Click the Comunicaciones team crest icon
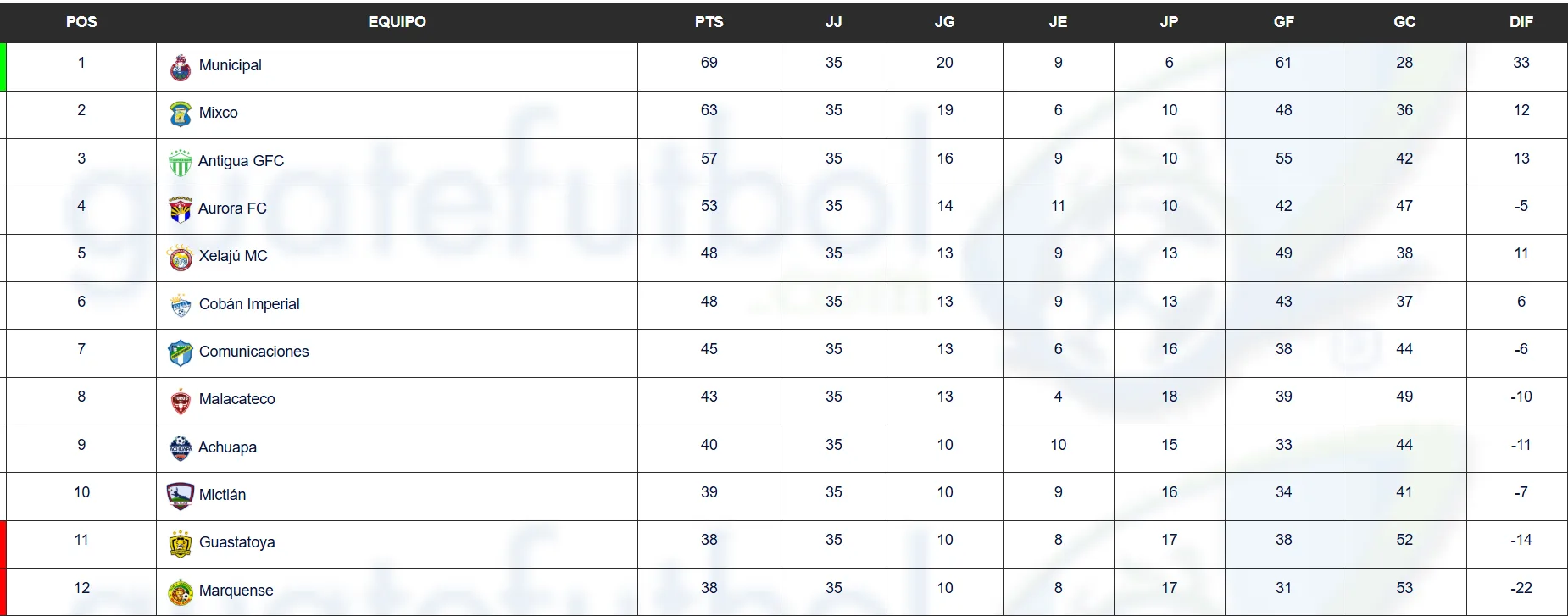 coord(180,352)
